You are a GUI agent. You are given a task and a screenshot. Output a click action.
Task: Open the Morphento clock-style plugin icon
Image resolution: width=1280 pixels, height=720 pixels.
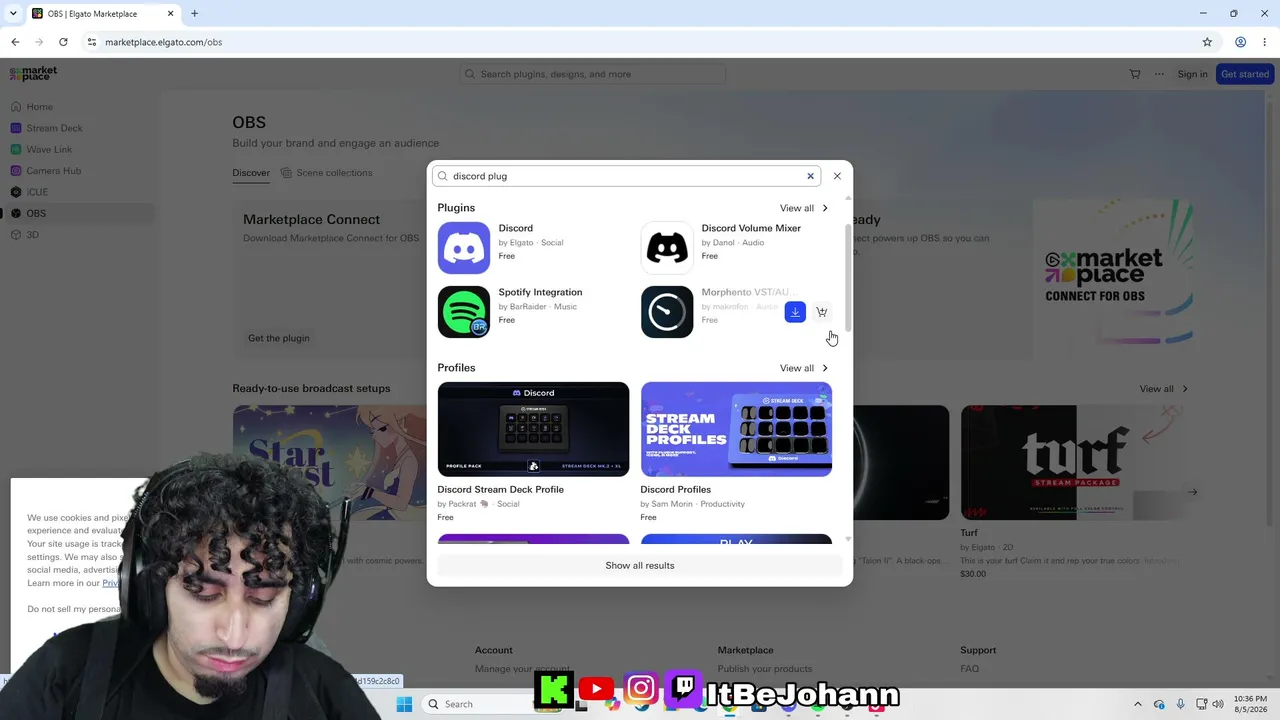[667, 312]
